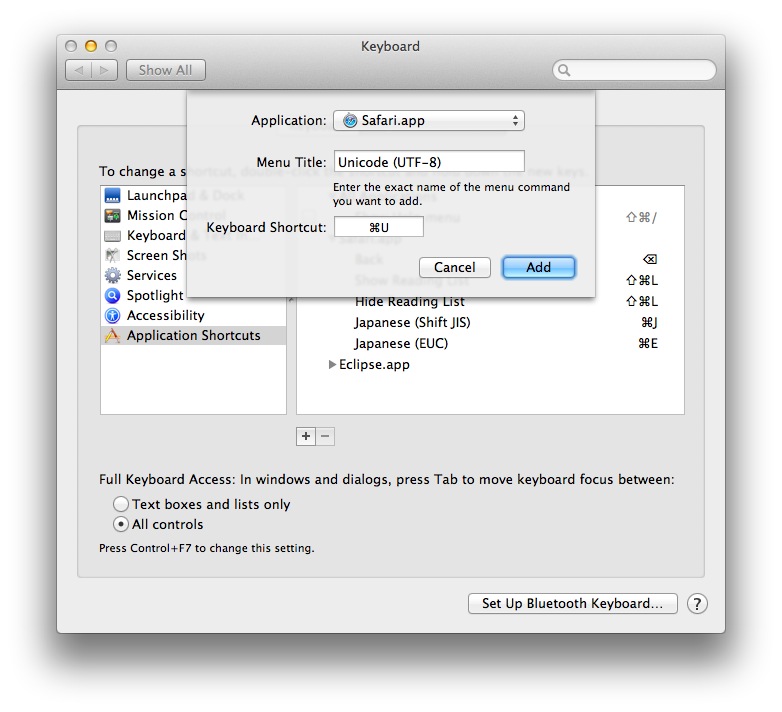Open the help question mark button
Image resolution: width=782 pixels, height=712 pixels.
click(697, 603)
